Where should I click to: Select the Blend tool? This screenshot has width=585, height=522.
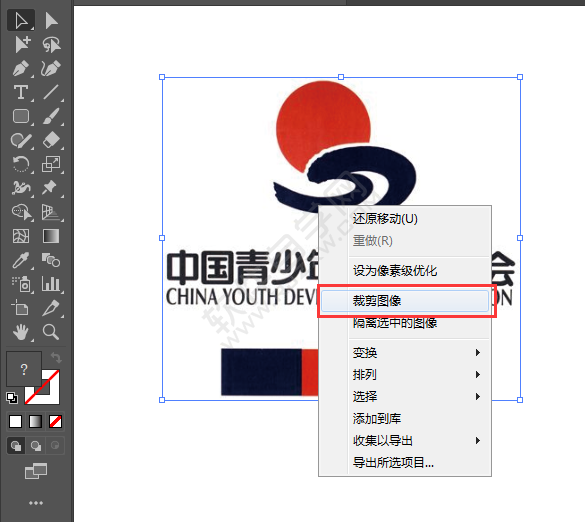(51, 260)
